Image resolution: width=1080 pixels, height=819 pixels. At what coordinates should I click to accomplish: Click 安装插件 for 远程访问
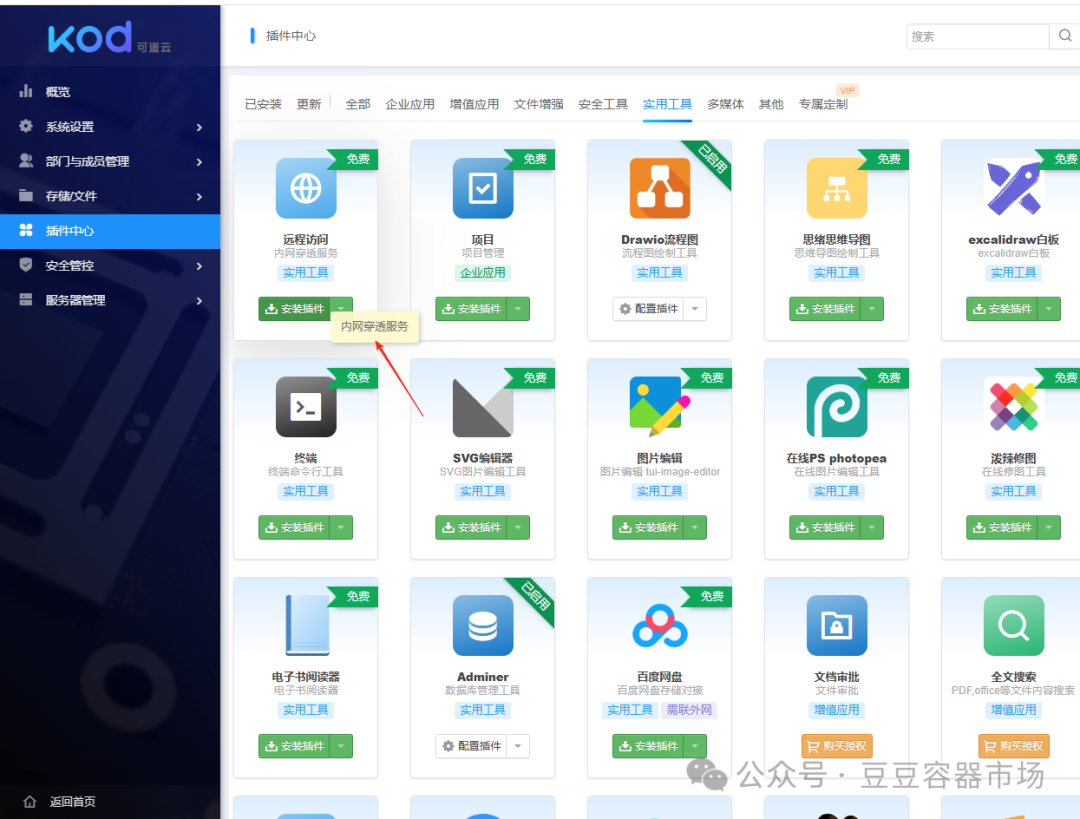click(x=295, y=309)
